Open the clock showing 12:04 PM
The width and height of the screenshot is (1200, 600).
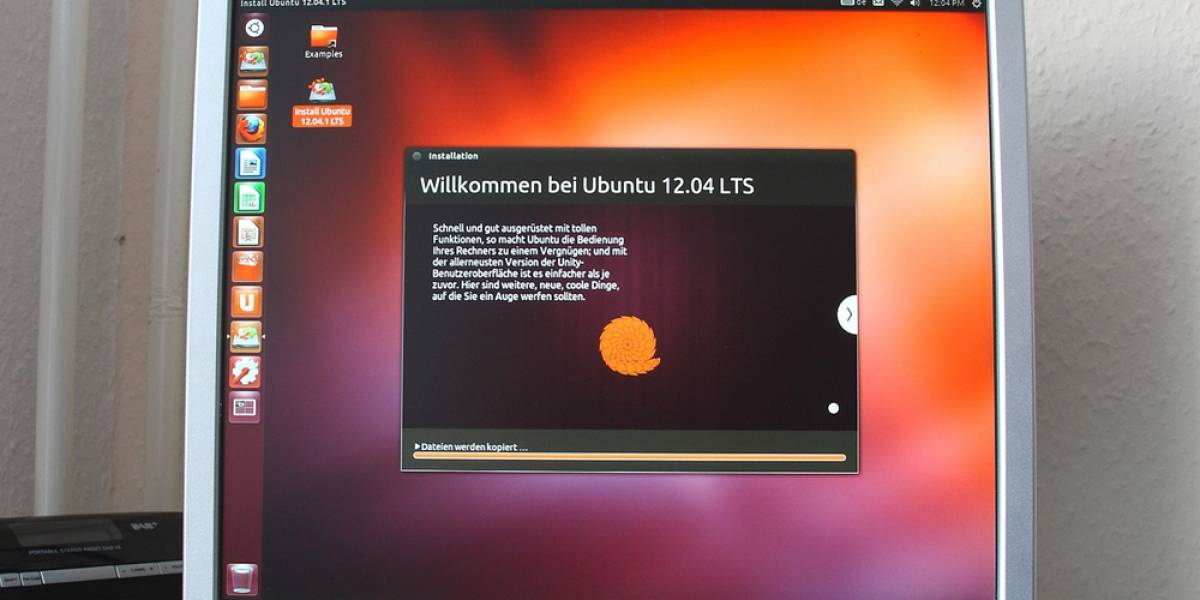tap(946, 4)
